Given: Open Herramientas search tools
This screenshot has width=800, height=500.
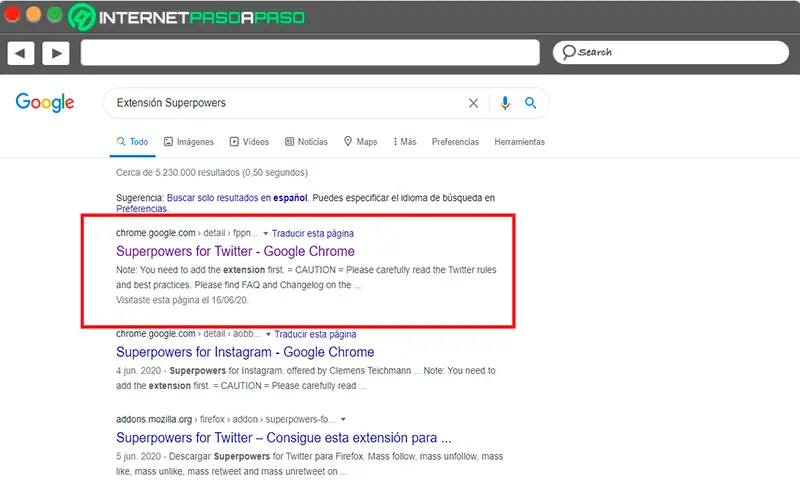Looking at the screenshot, I should pos(519,142).
